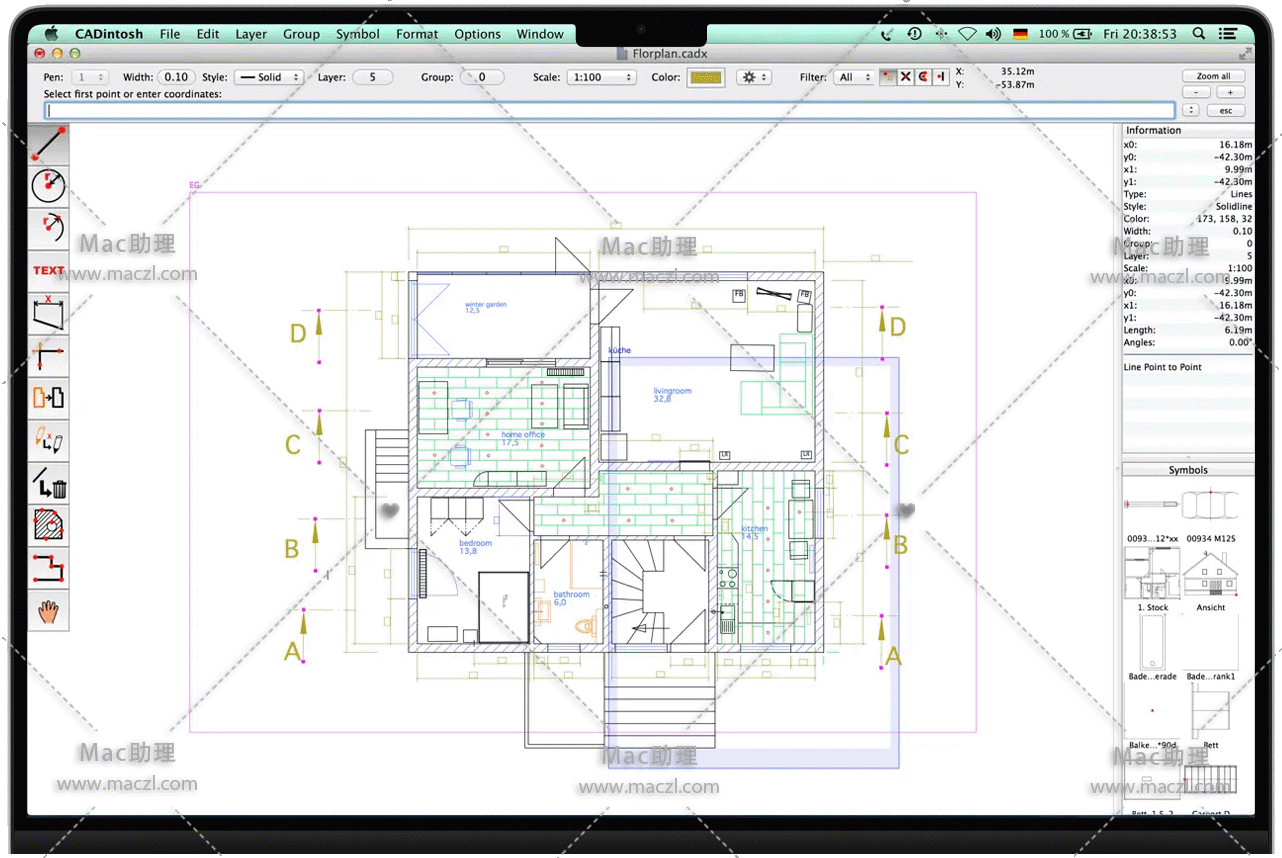Image resolution: width=1282 pixels, height=858 pixels.
Task: Toggle the X intersection snap filter
Action: click(905, 77)
